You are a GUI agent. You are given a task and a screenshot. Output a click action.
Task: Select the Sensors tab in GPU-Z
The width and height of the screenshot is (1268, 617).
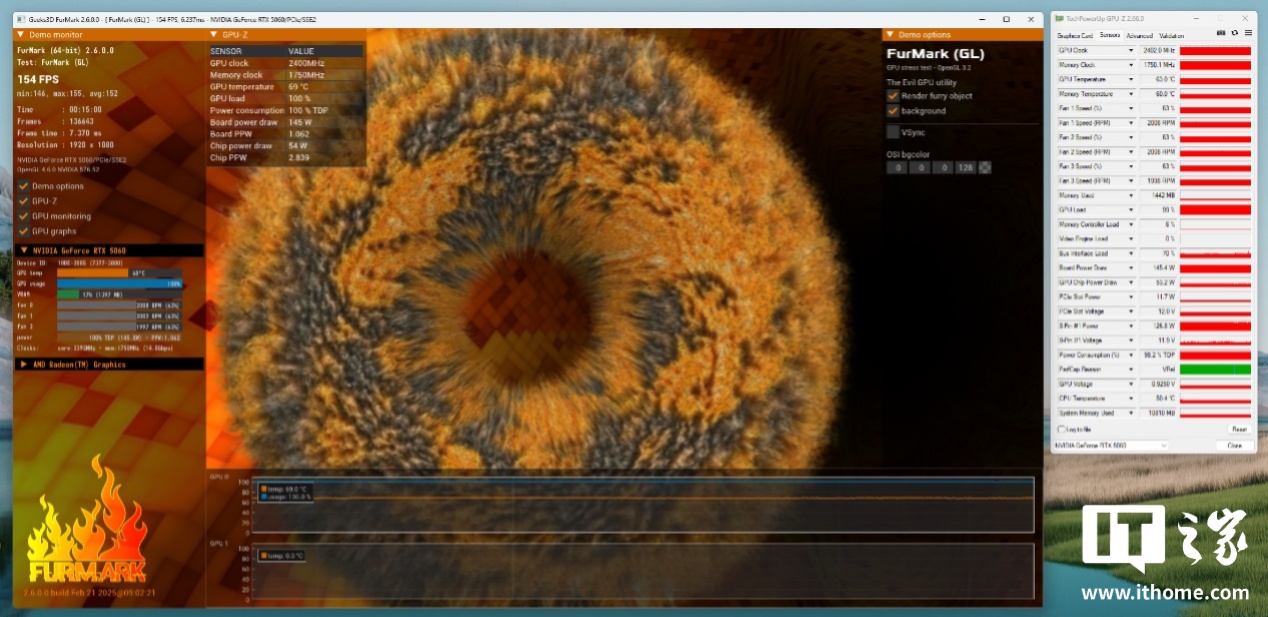tap(1109, 35)
